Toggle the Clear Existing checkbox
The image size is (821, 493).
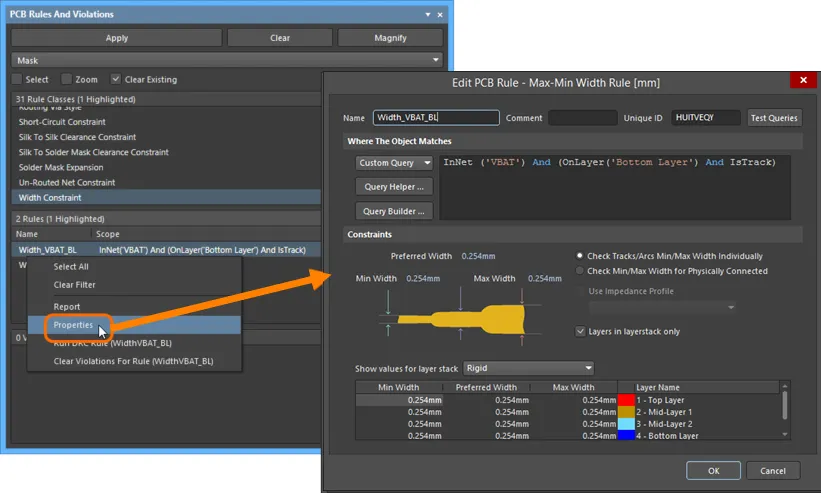(x=116, y=79)
